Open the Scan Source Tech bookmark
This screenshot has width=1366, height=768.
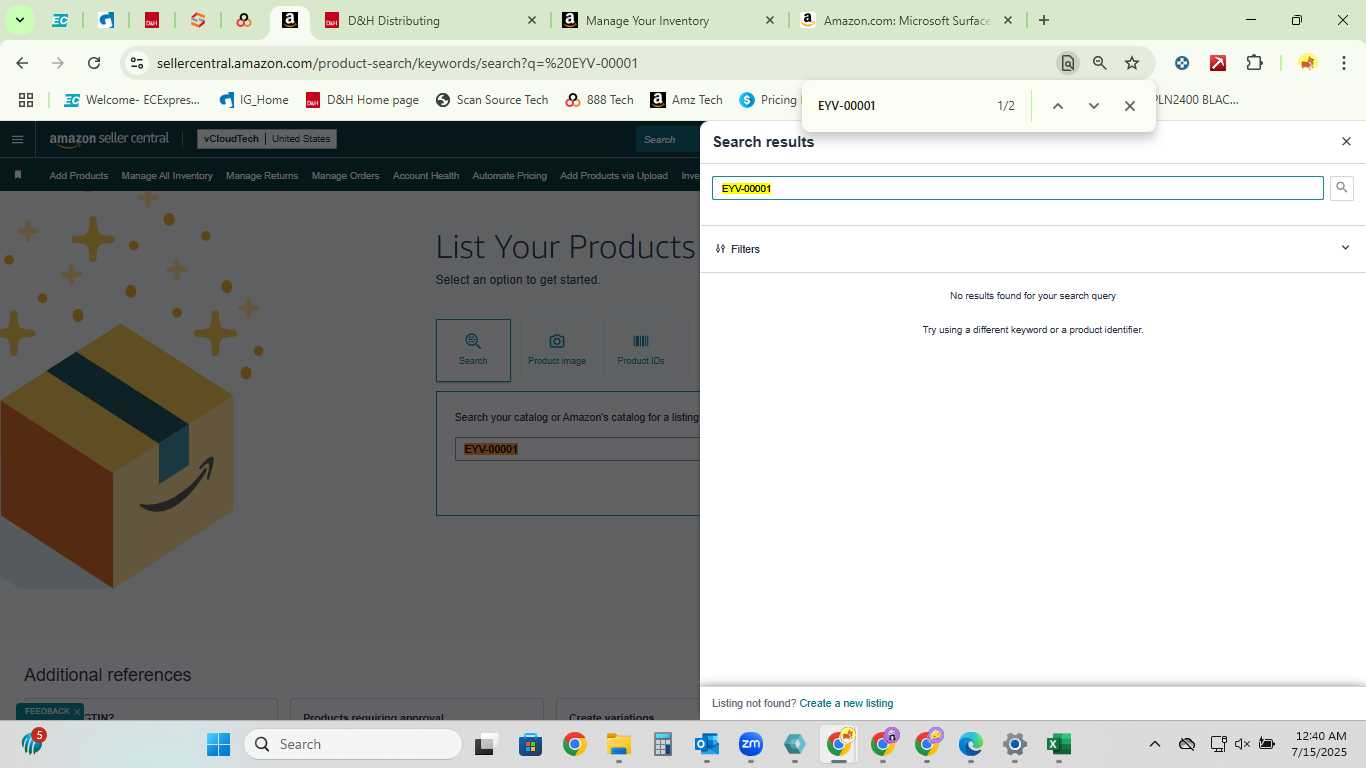coord(492,100)
